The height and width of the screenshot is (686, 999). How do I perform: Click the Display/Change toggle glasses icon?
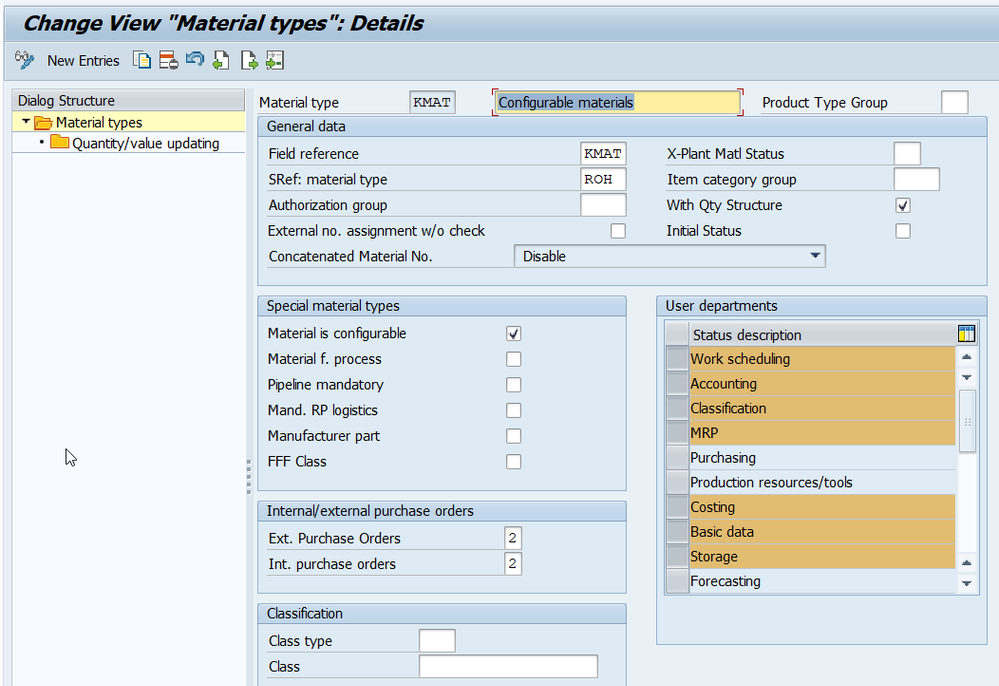pyautogui.click(x=25, y=60)
